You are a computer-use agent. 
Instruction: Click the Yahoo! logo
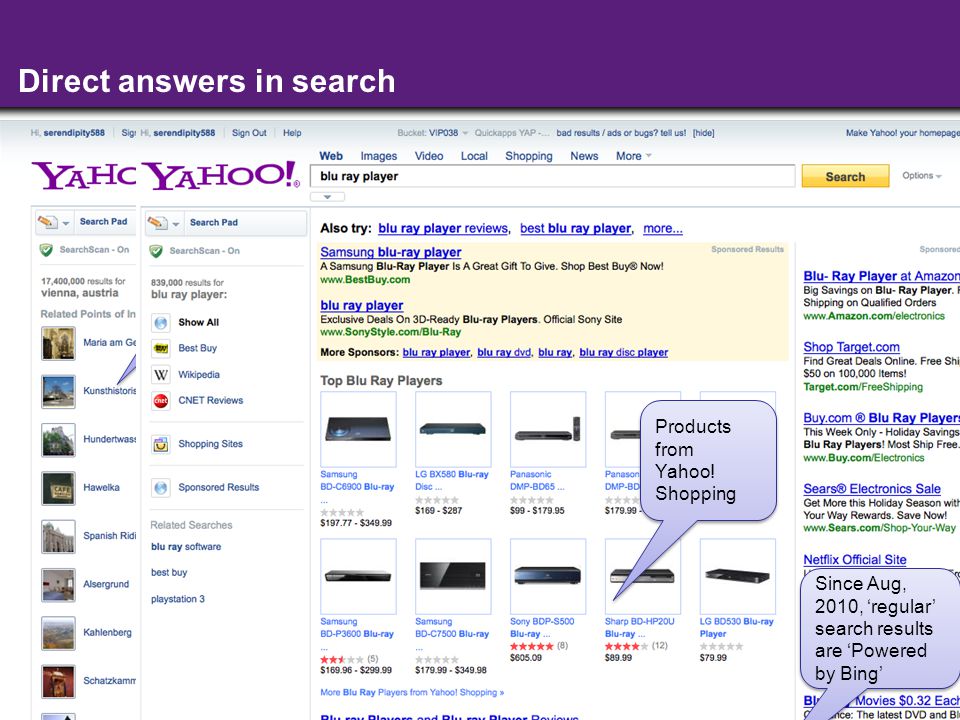coord(221,176)
